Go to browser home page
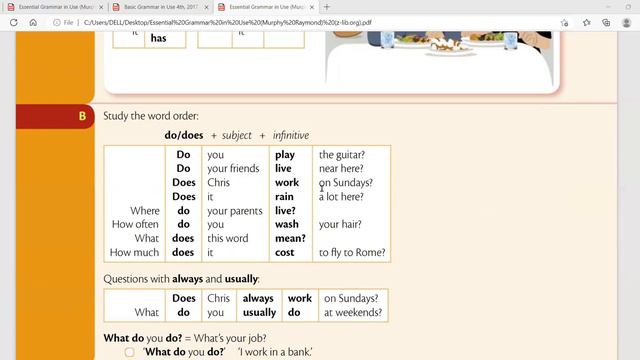 tap(33, 22)
